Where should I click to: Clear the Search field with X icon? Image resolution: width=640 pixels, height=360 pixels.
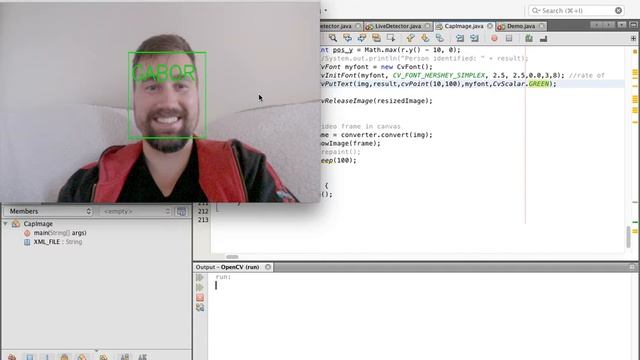(618, 11)
